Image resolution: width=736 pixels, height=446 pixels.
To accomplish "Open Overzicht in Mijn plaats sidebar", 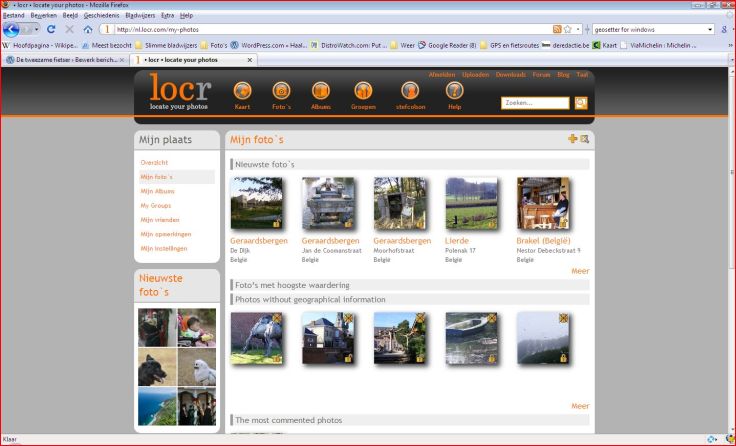I will (x=154, y=162).
